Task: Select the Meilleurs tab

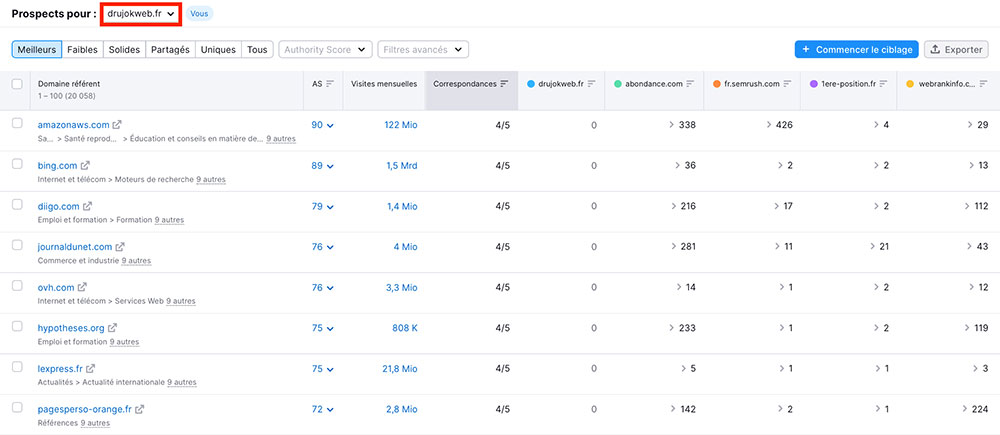Action: pos(36,50)
